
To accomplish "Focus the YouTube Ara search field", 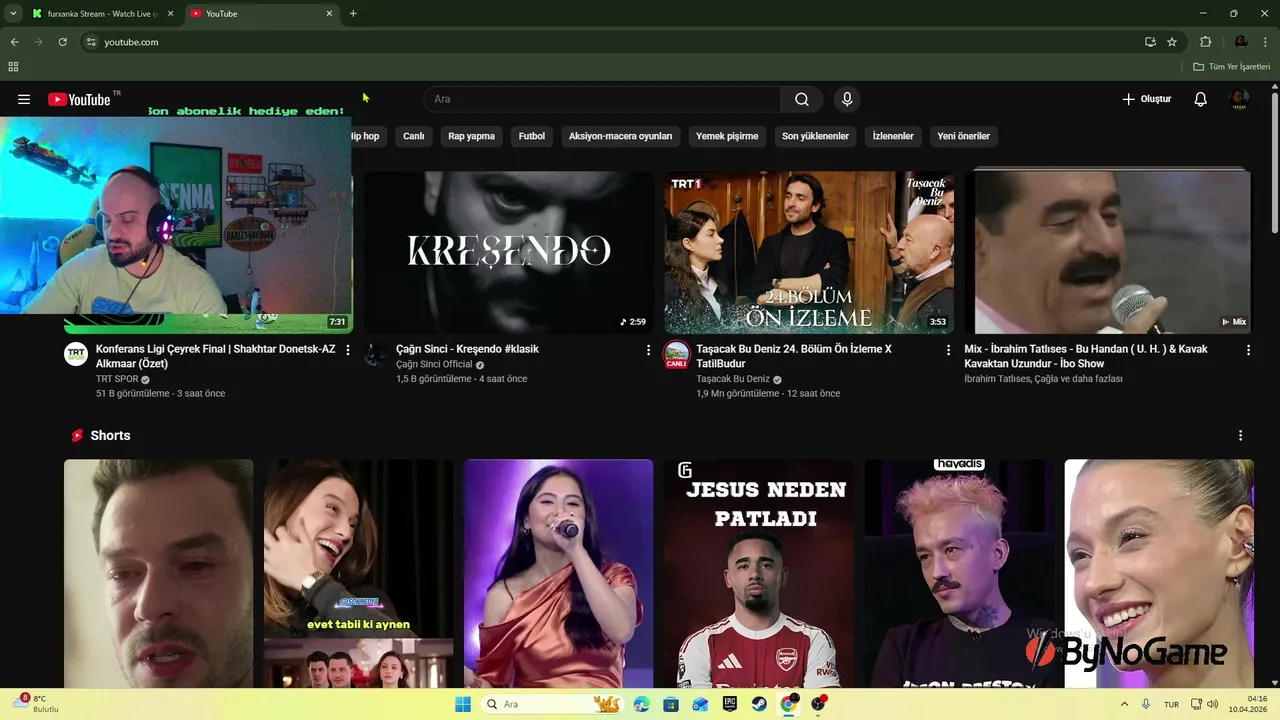I will click(x=602, y=99).
